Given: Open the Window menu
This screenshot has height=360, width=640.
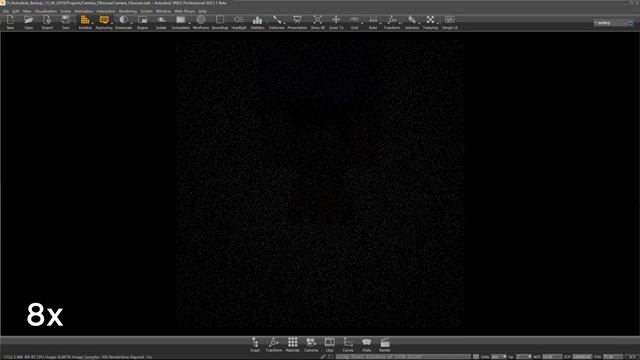Looking at the screenshot, I should click(x=163, y=11).
